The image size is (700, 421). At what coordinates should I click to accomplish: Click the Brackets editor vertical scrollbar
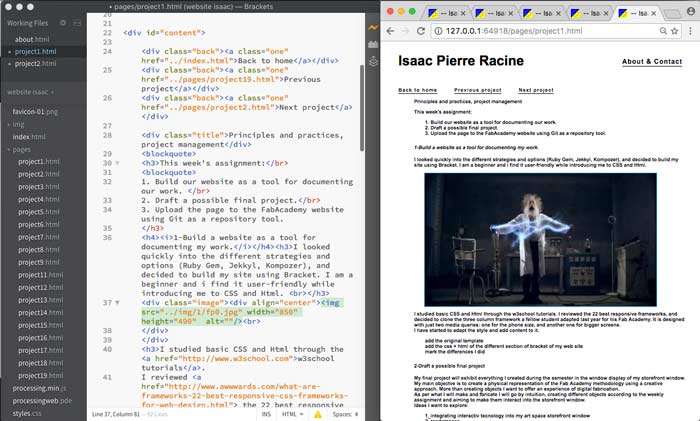point(362,108)
